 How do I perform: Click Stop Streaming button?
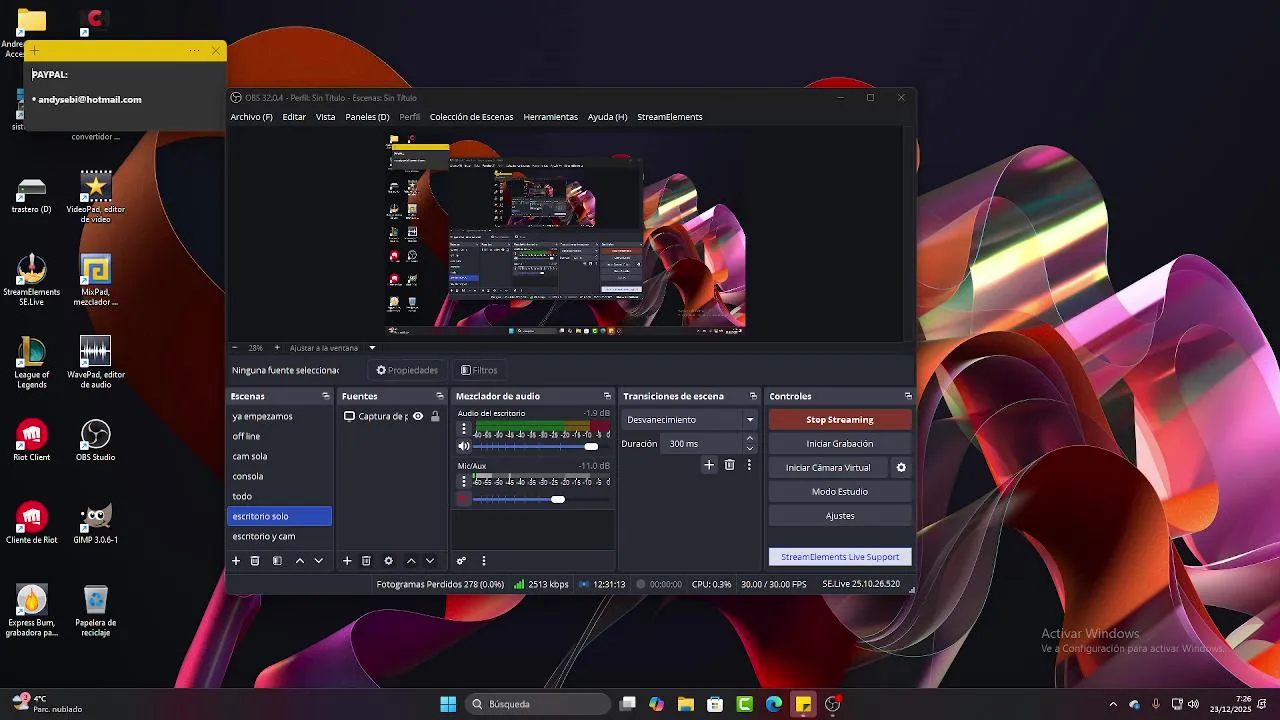point(840,420)
